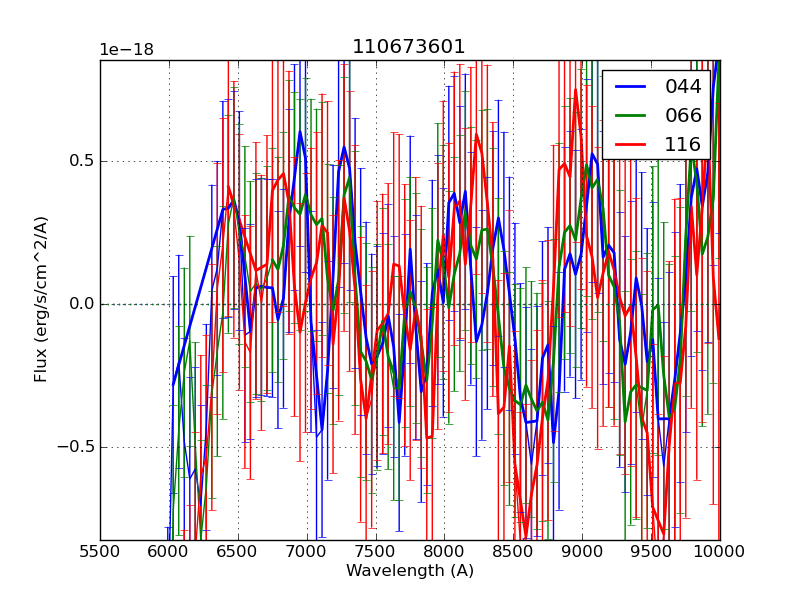Click the 8500 x-axis tick label
Image resolution: width=800 pixels, height=600 pixels.
[x=513, y=551]
